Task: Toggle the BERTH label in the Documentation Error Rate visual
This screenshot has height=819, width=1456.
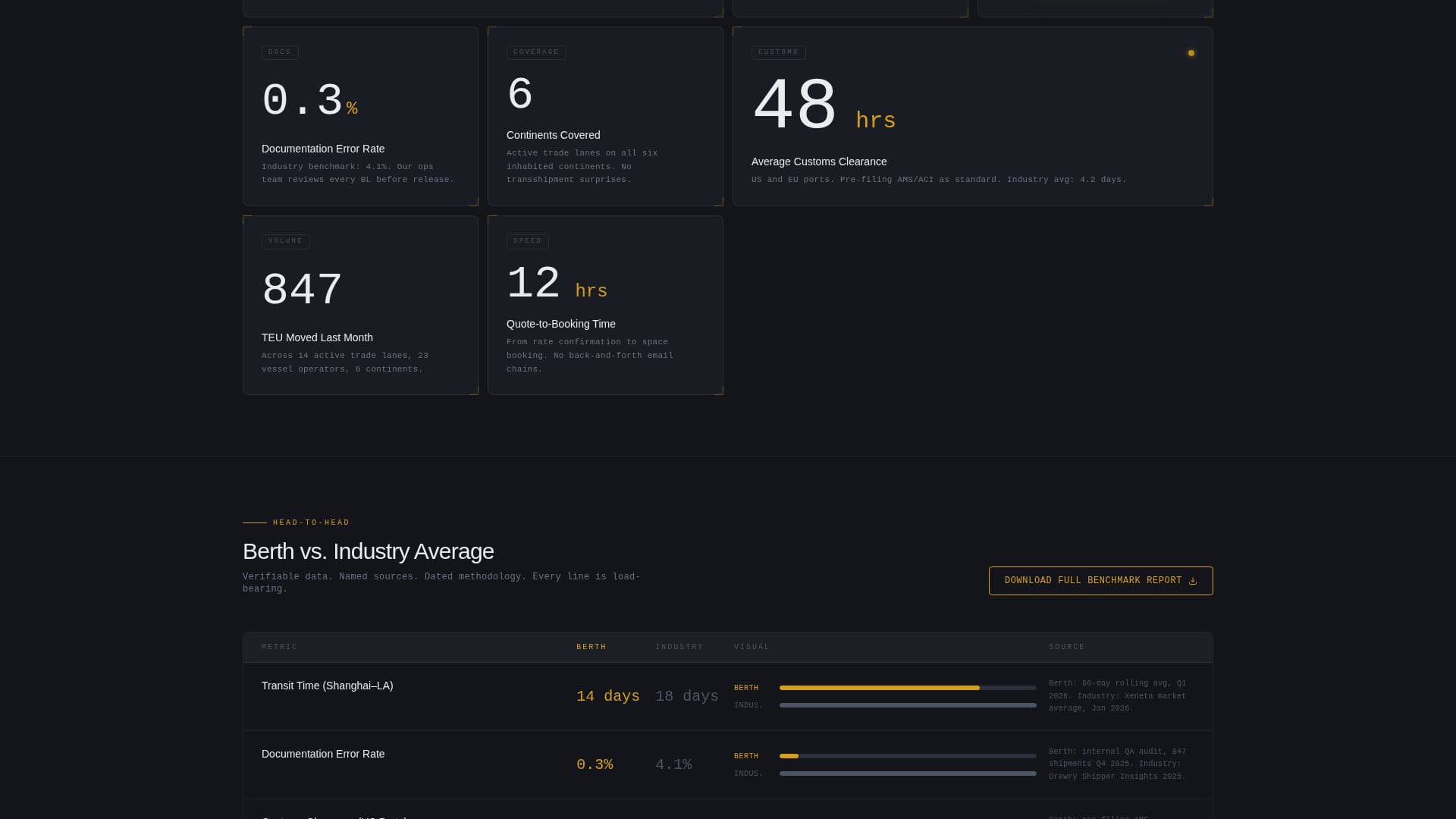Action: click(x=746, y=755)
